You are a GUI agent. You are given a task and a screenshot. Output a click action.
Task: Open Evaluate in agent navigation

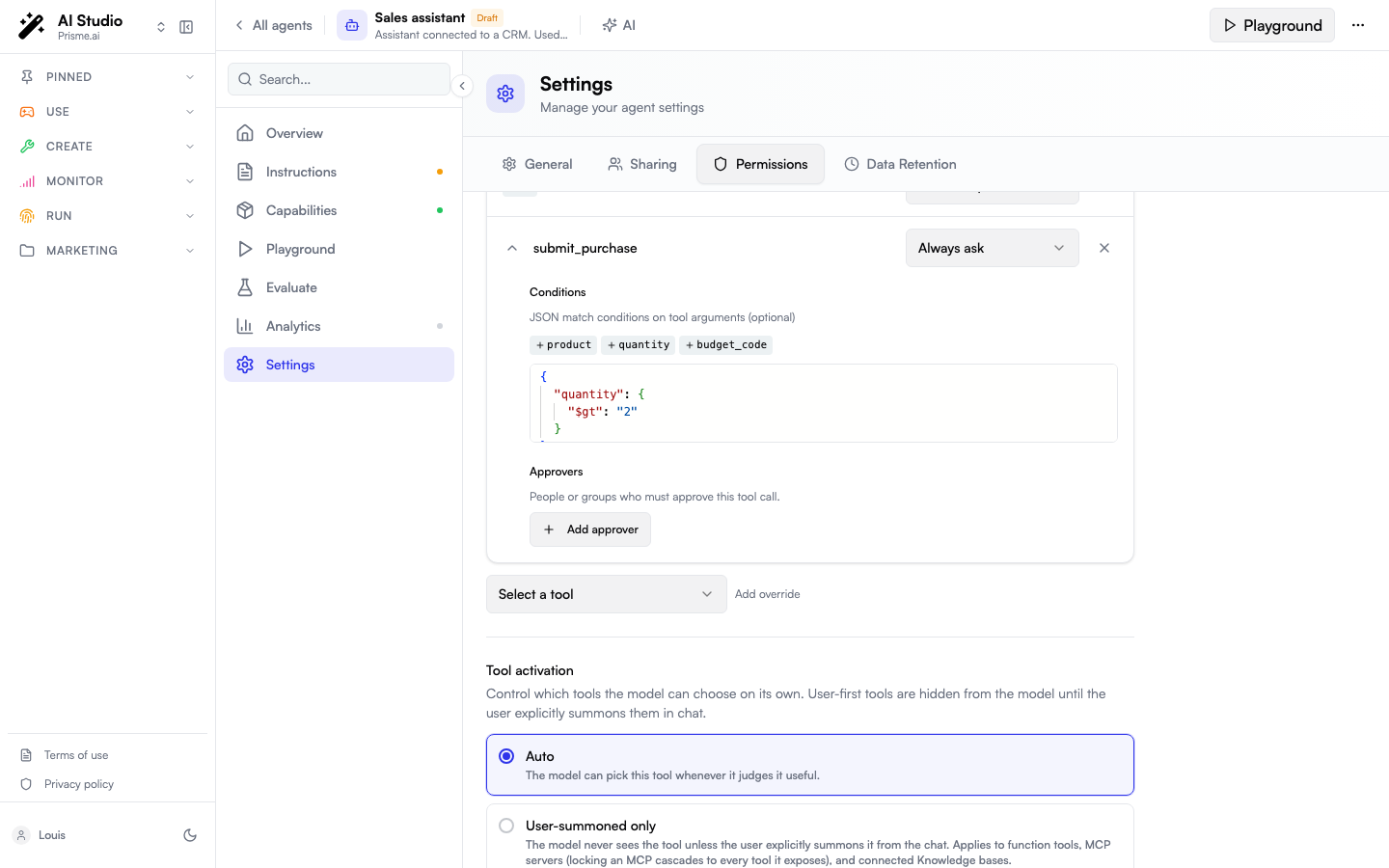[x=339, y=287]
